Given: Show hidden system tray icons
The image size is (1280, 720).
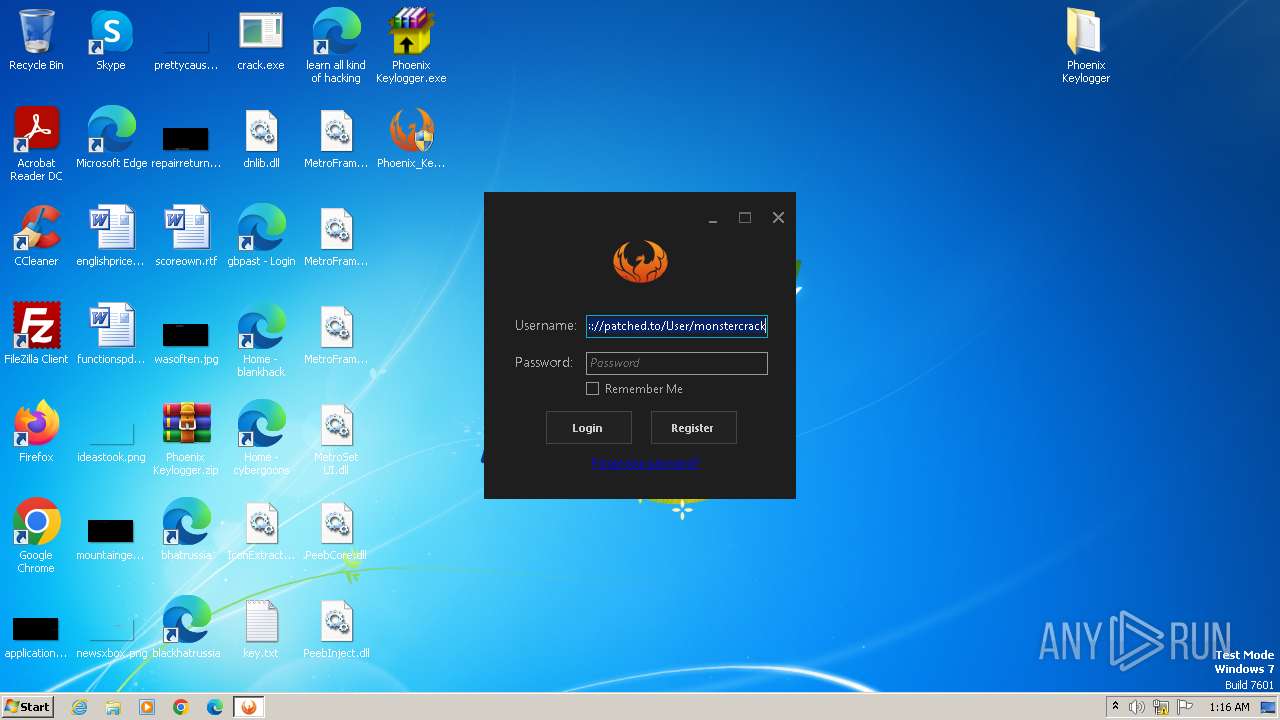Looking at the screenshot, I should 1115,707.
